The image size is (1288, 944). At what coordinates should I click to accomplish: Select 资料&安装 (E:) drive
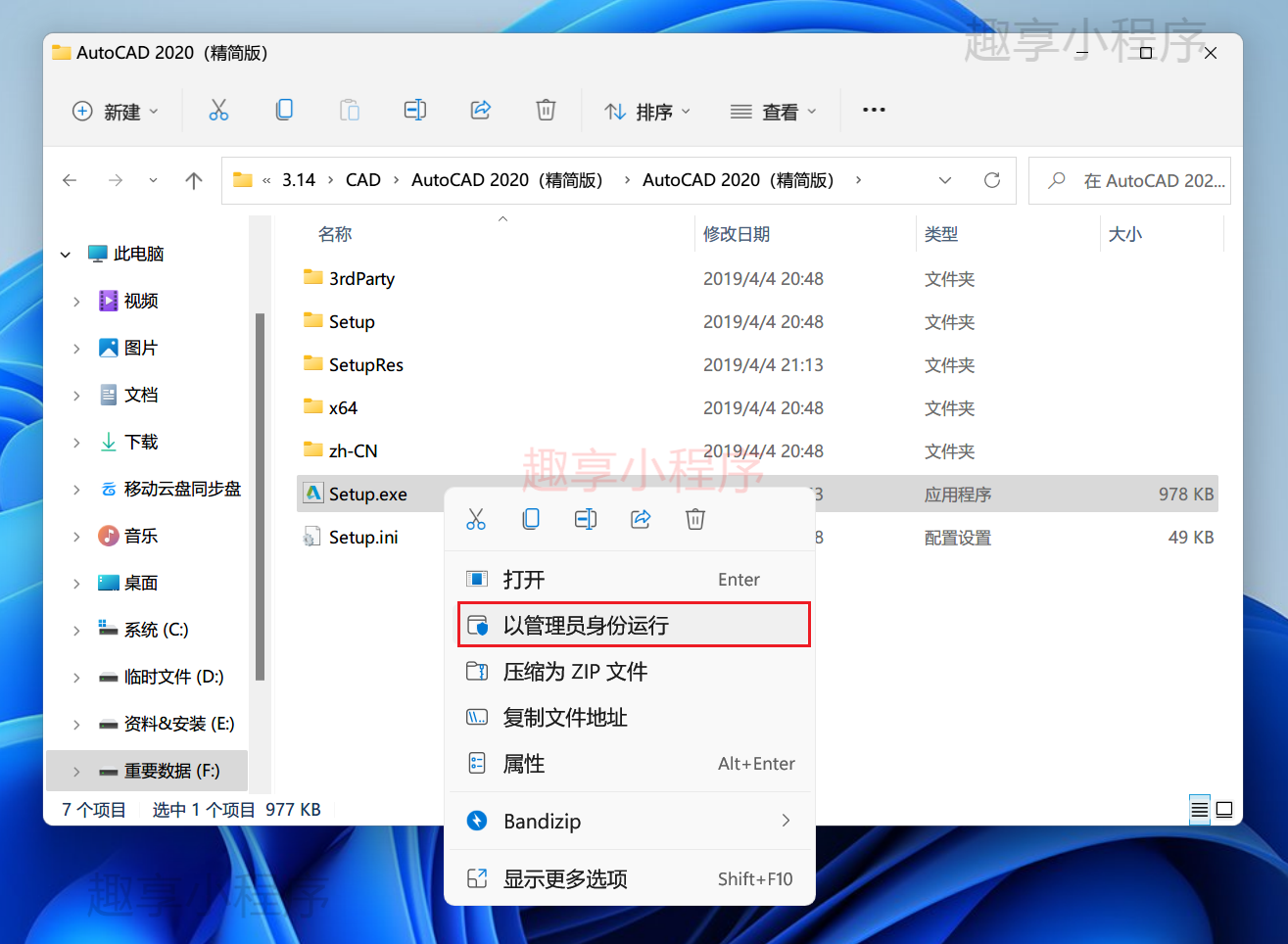pos(179,724)
